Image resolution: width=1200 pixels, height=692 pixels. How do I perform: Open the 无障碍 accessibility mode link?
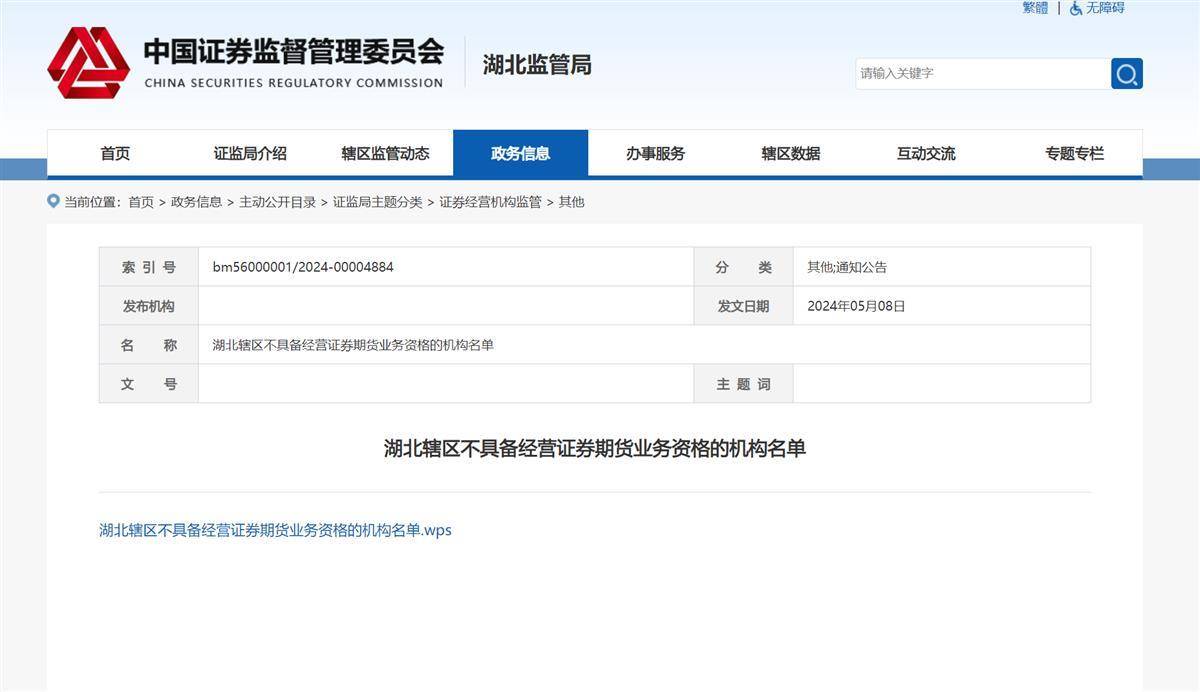[1105, 8]
